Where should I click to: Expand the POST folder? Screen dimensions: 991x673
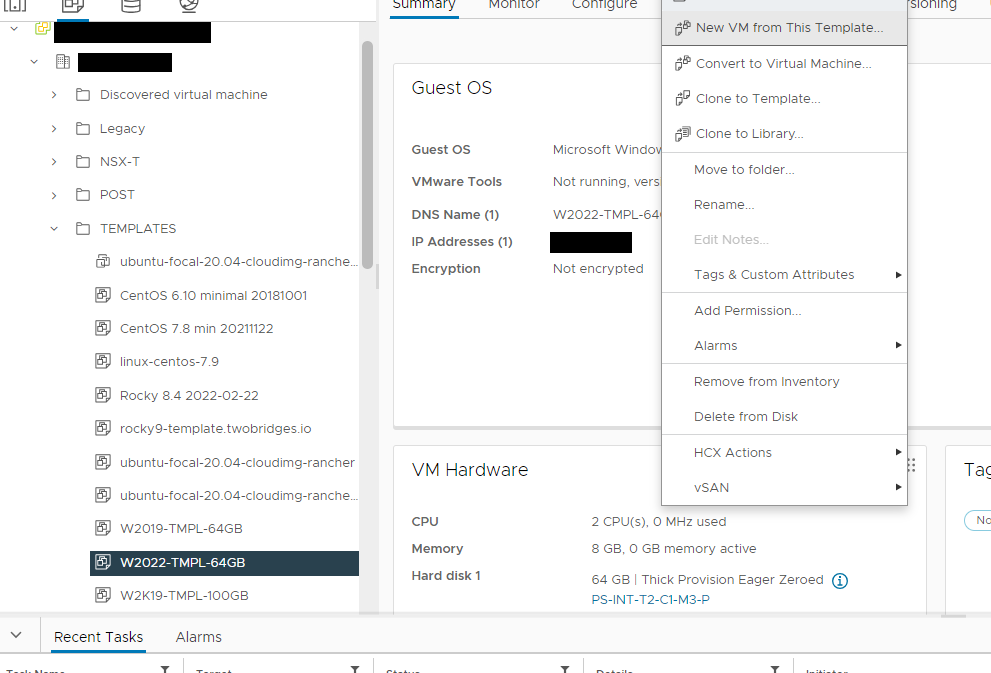click(54, 195)
